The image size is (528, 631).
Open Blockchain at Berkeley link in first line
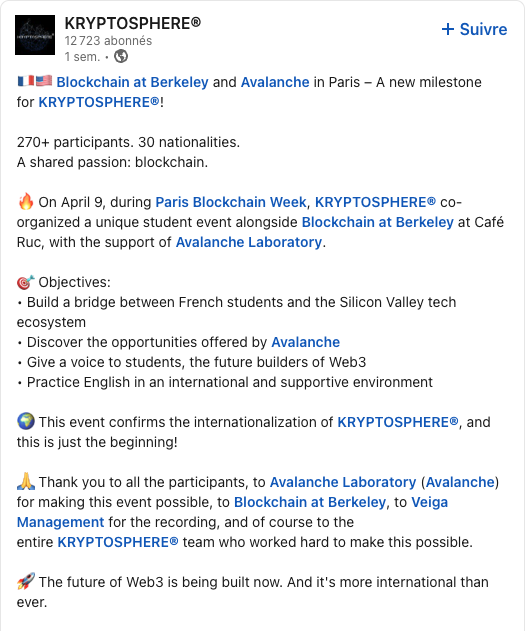click(x=132, y=82)
